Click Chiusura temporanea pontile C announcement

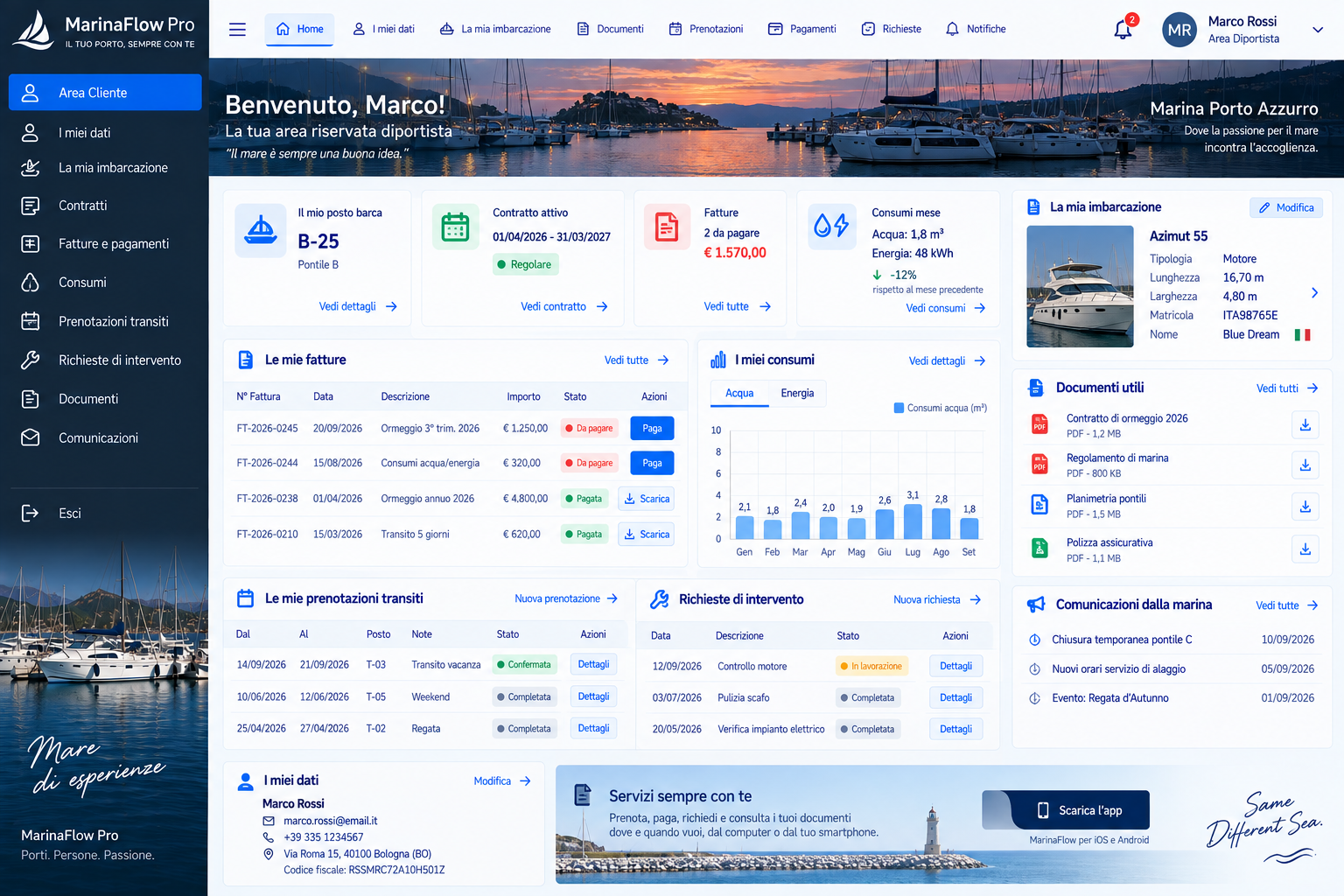(1122, 640)
